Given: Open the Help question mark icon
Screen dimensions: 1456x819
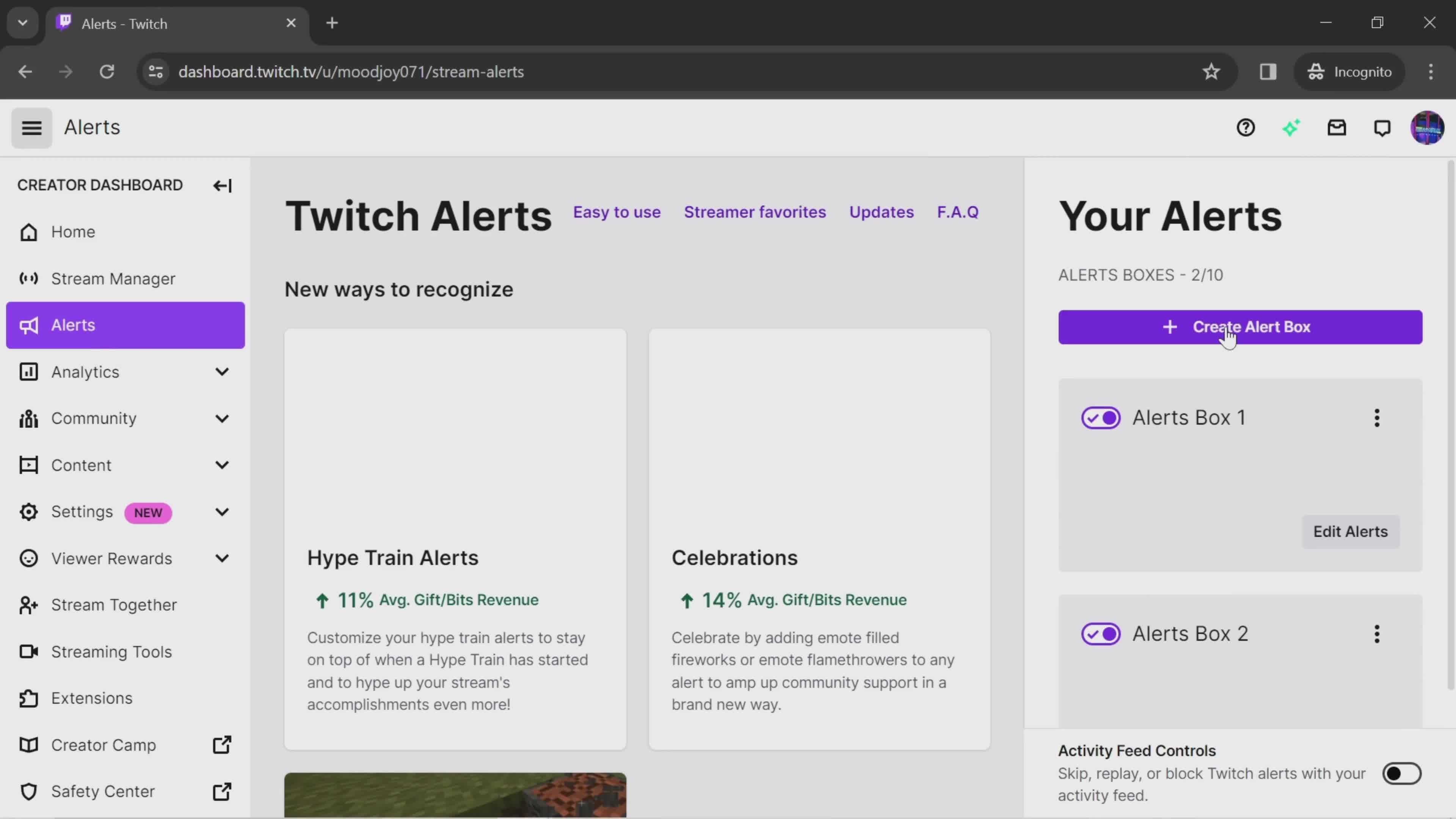Looking at the screenshot, I should (x=1246, y=128).
